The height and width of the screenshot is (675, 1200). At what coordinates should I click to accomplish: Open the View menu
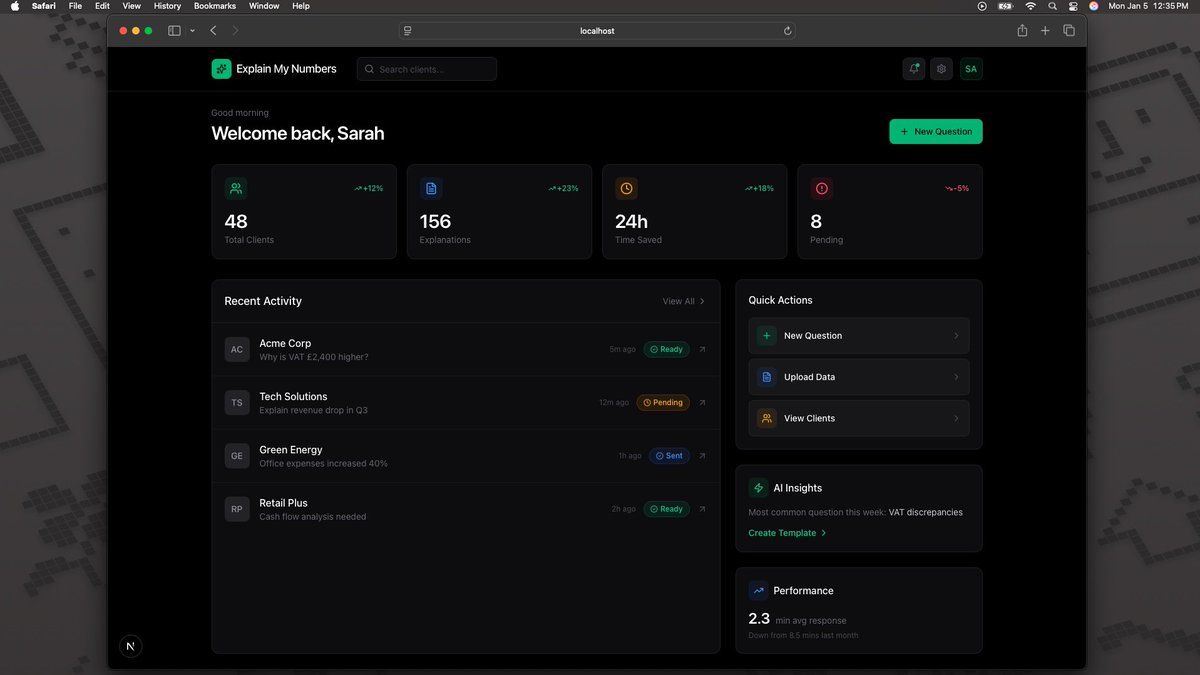click(131, 6)
